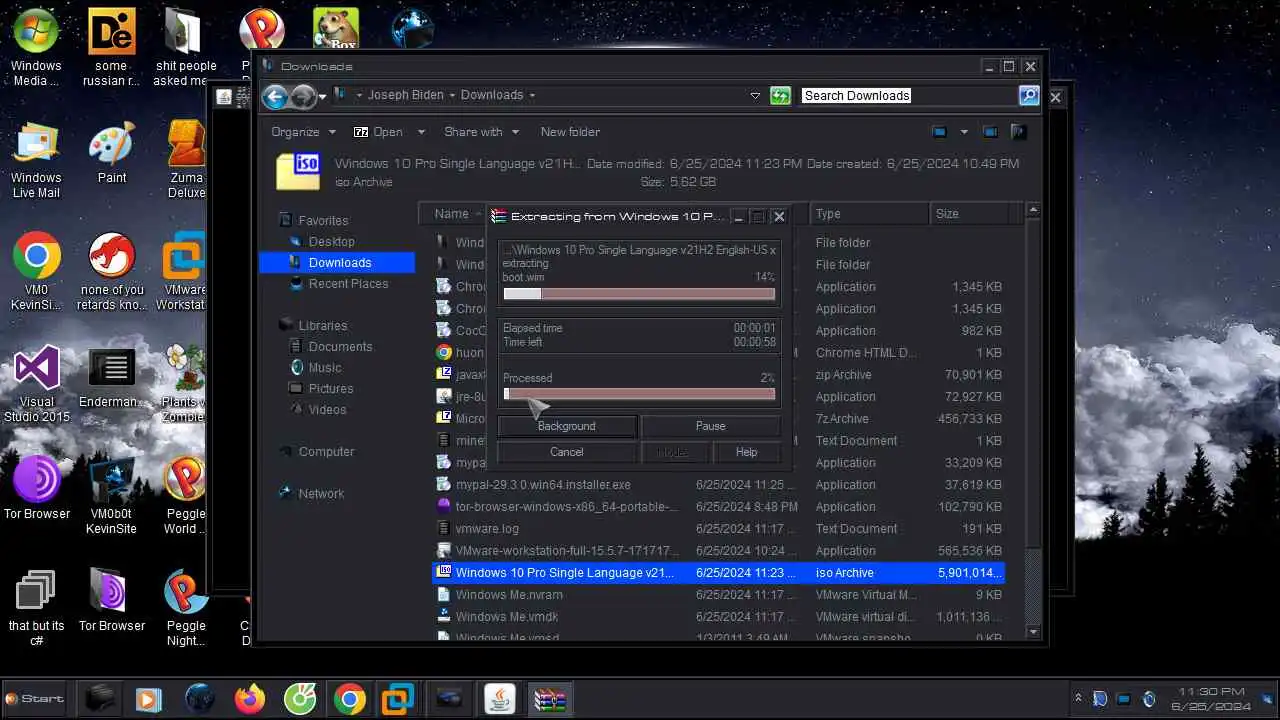Image resolution: width=1280 pixels, height=720 pixels.
Task: Select the Visual Studio 2015 desktop icon
Action: 36,384
